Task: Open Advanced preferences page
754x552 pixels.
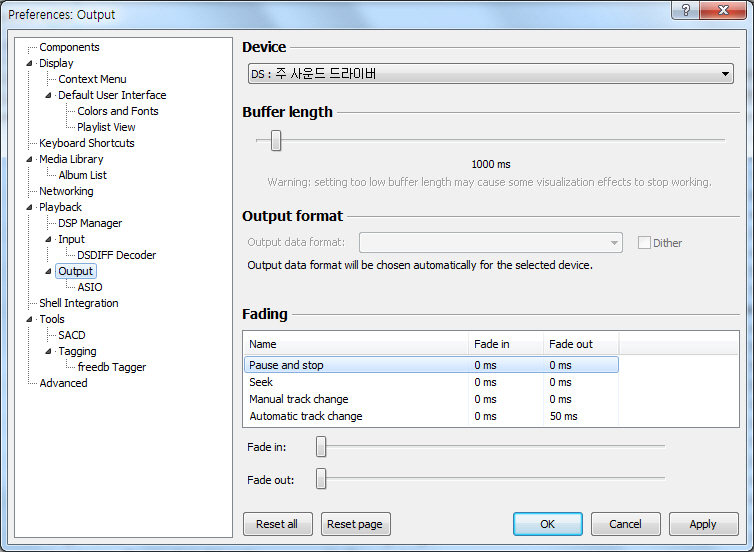Action: coord(63,383)
